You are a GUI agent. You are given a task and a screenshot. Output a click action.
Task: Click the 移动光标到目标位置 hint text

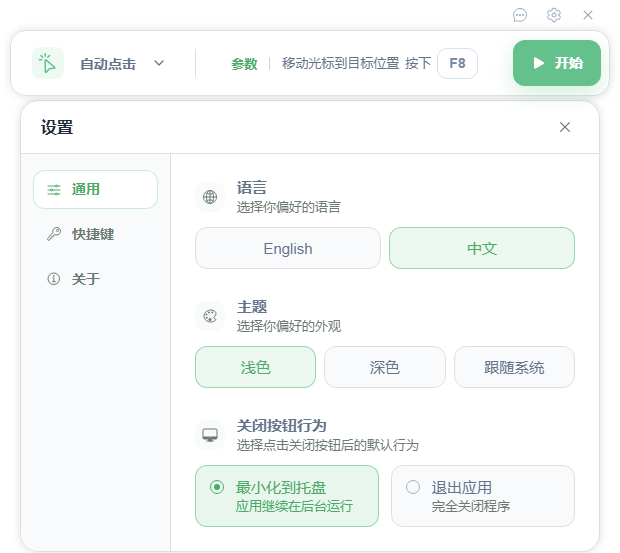[340, 63]
